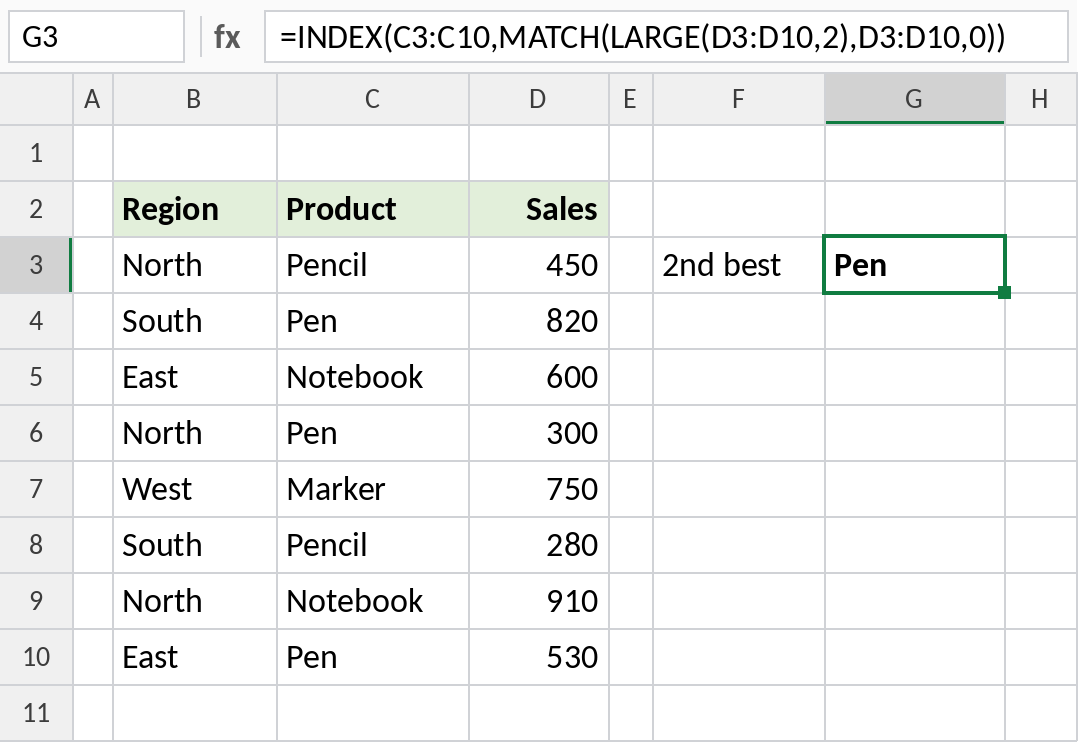Select column B header
The image size is (1078, 742).
point(195,99)
